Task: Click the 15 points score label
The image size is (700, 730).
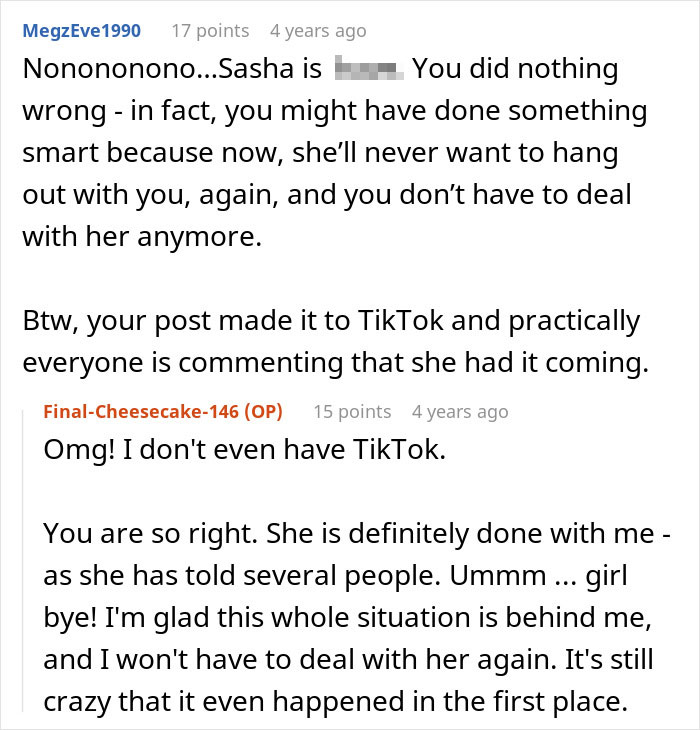Action: tap(352, 412)
